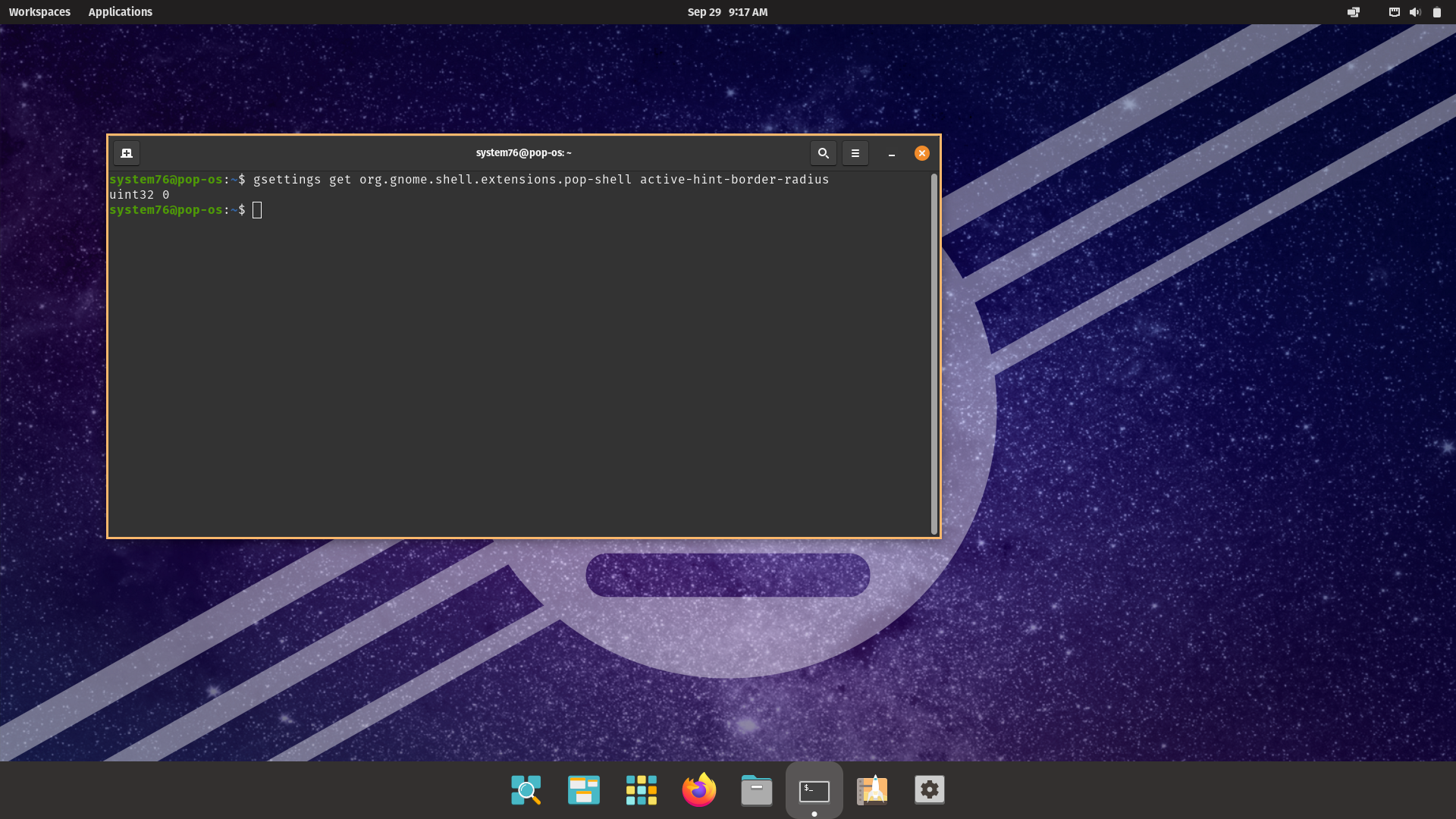Open Pop!_Shop rocket icon in the dock
The image size is (1456, 819).
pyautogui.click(x=871, y=790)
